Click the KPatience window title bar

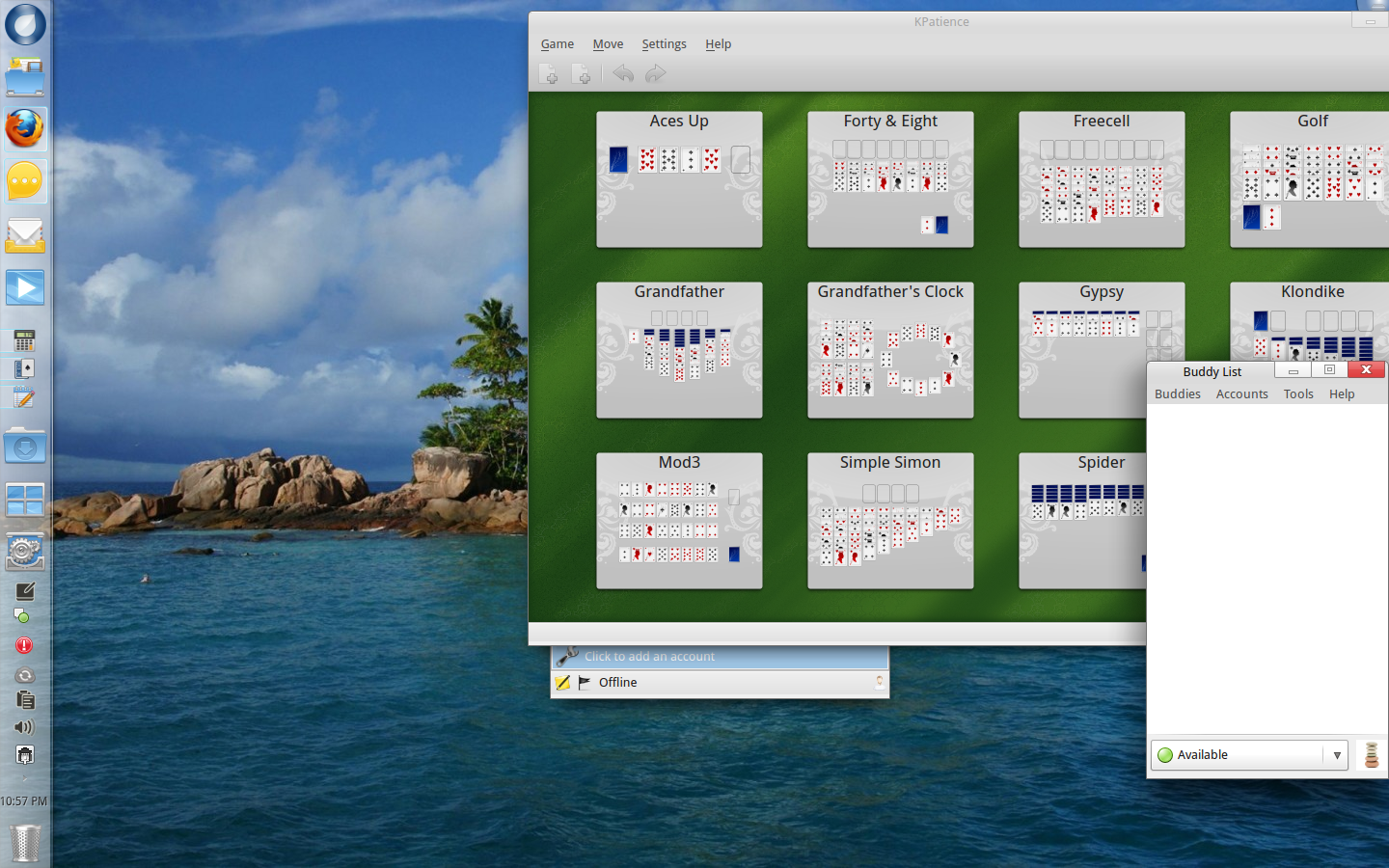pyautogui.click(x=941, y=21)
